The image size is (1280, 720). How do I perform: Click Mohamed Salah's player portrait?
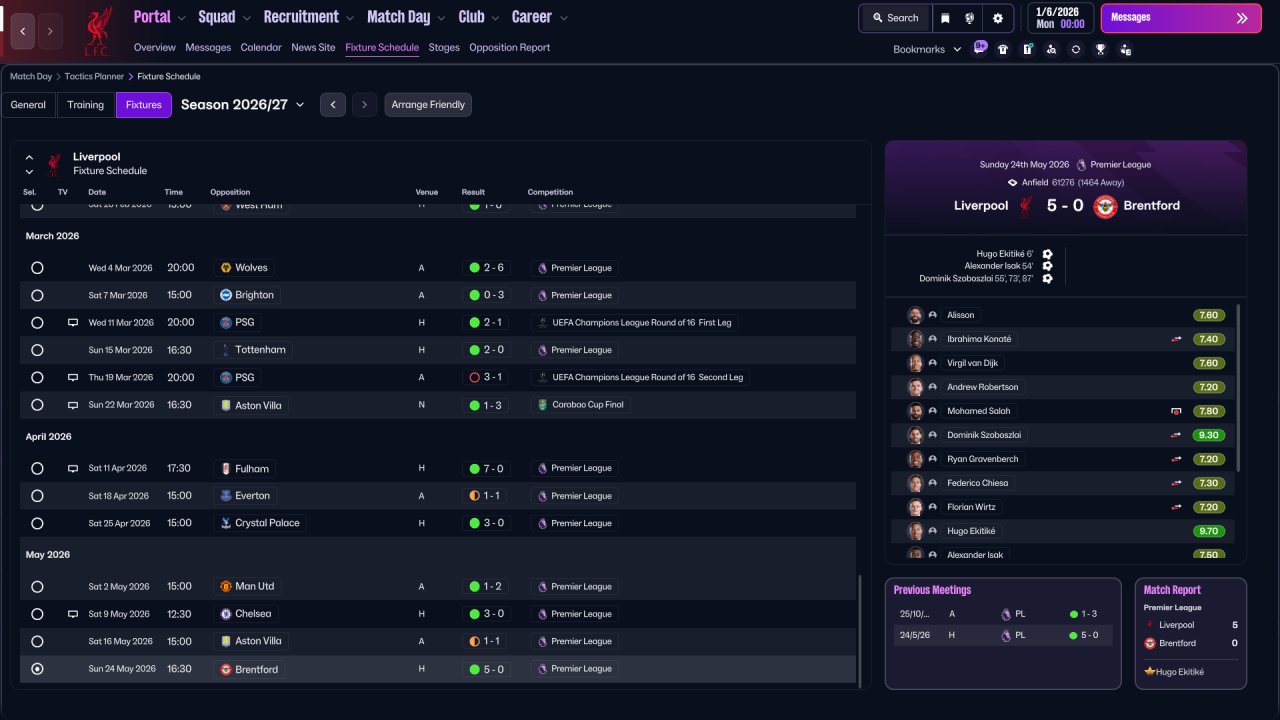pos(914,411)
